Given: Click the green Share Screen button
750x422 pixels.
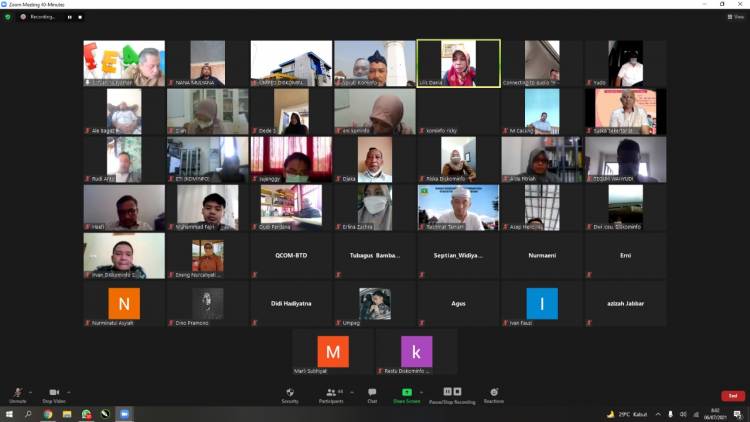Looking at the screenshot, I should point(406,393).
